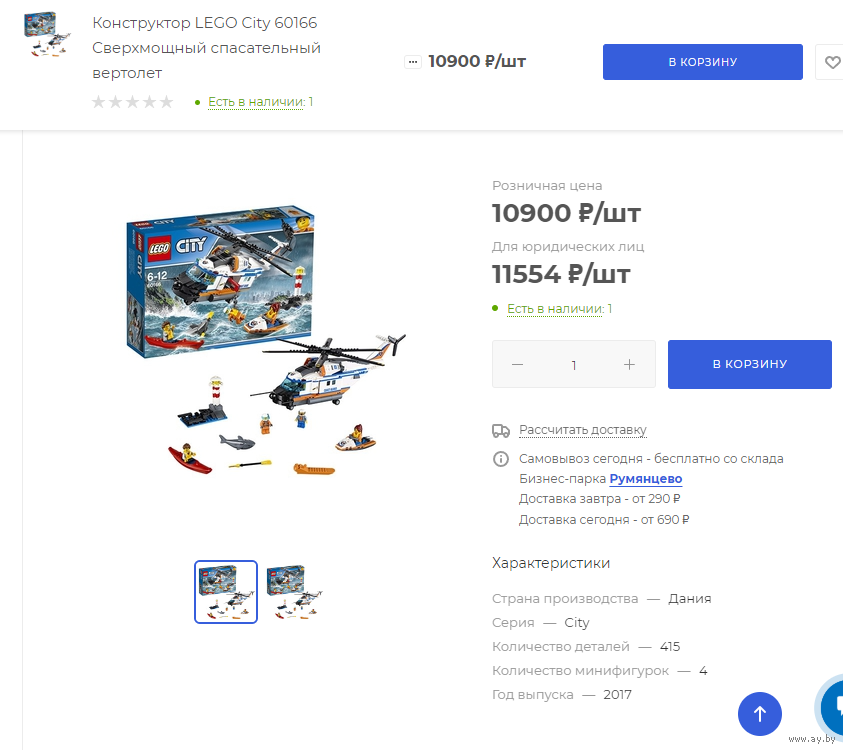Select the second product thumbnail

pyautogui.click(x=295, y=592)
